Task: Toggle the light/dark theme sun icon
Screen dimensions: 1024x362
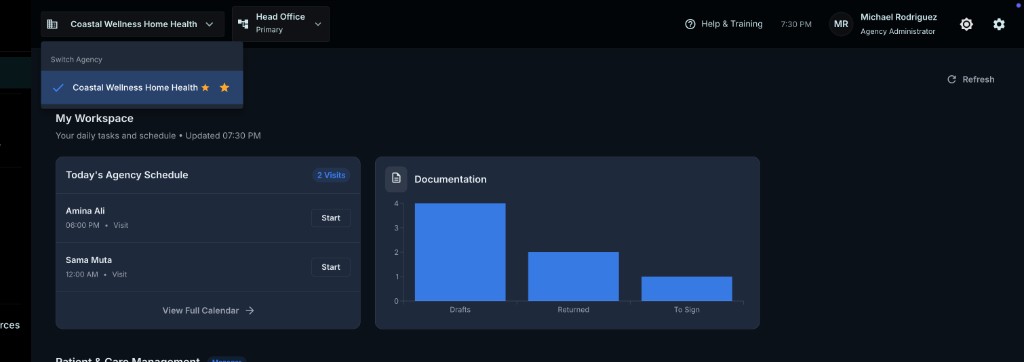Action: [x=967, y=24]
